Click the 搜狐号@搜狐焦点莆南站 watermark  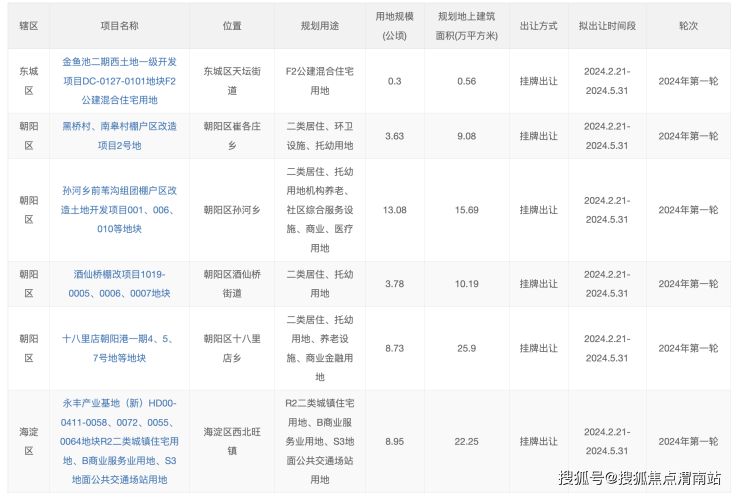639,477
